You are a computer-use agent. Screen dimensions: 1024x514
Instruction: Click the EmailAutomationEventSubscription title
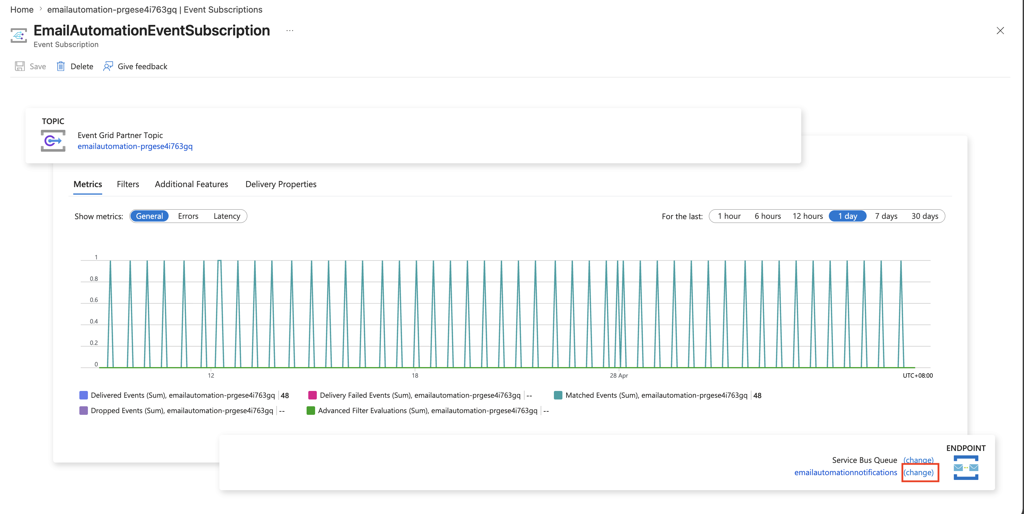(152, 31)
